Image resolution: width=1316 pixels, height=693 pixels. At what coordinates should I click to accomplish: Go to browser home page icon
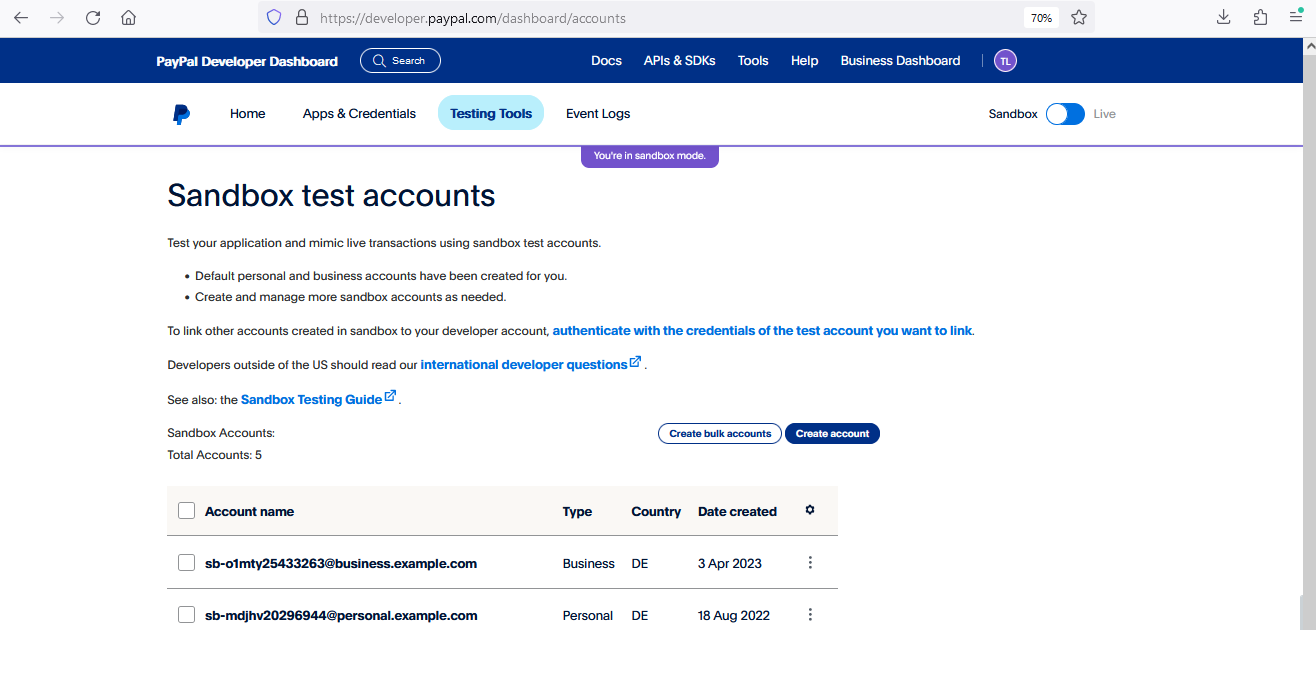pos(128,18)
